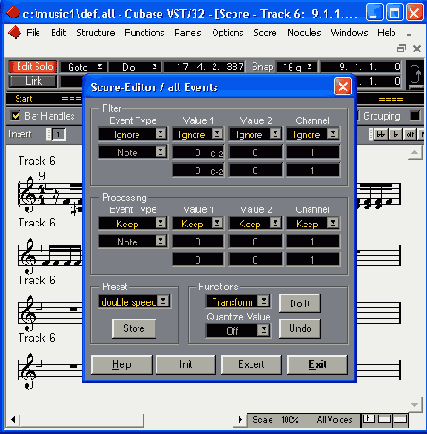Click the cycle loop arrow icon
This screenshot has width=427, height=434.
415,75
